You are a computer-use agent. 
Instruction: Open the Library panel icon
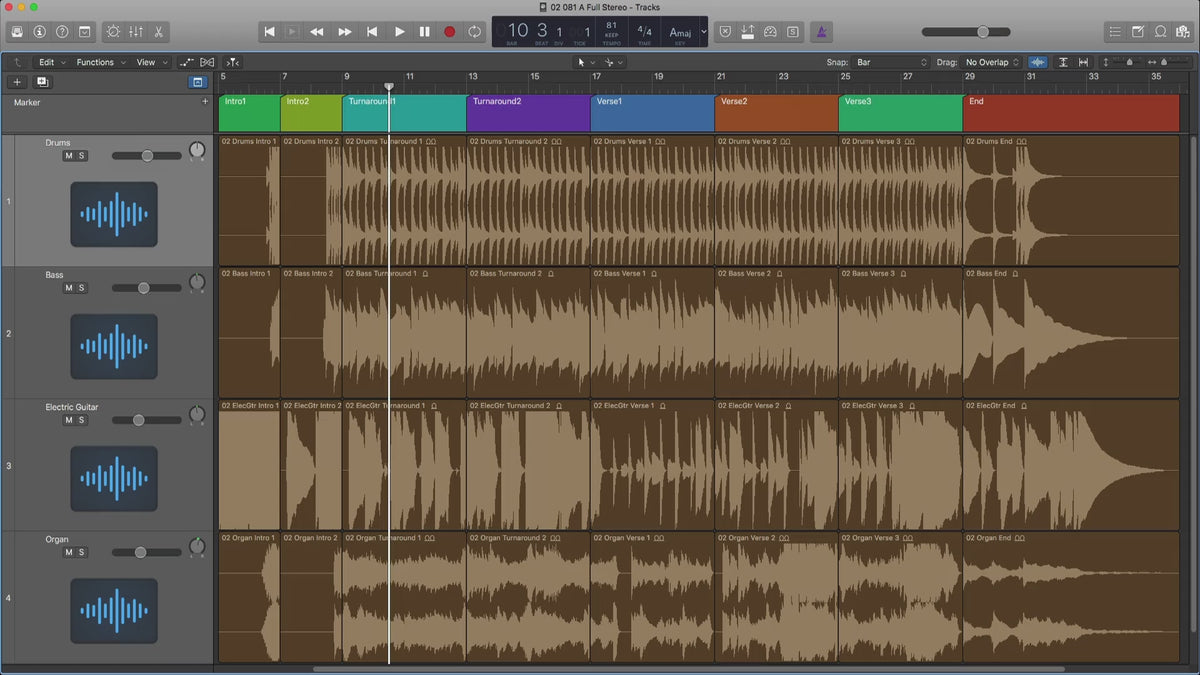coord(17,32)
